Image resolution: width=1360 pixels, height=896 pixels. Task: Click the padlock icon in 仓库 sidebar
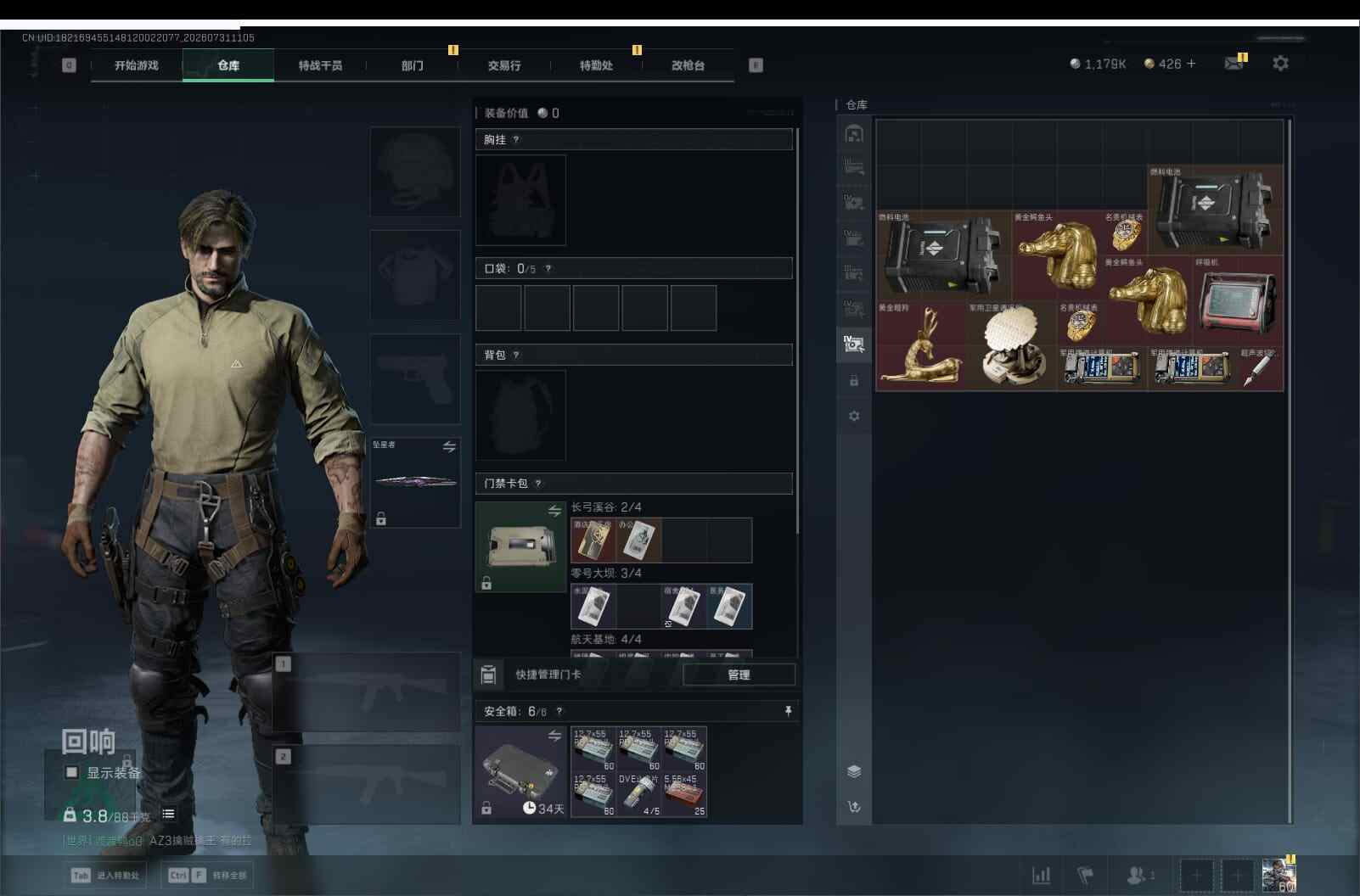click(854, 381)
